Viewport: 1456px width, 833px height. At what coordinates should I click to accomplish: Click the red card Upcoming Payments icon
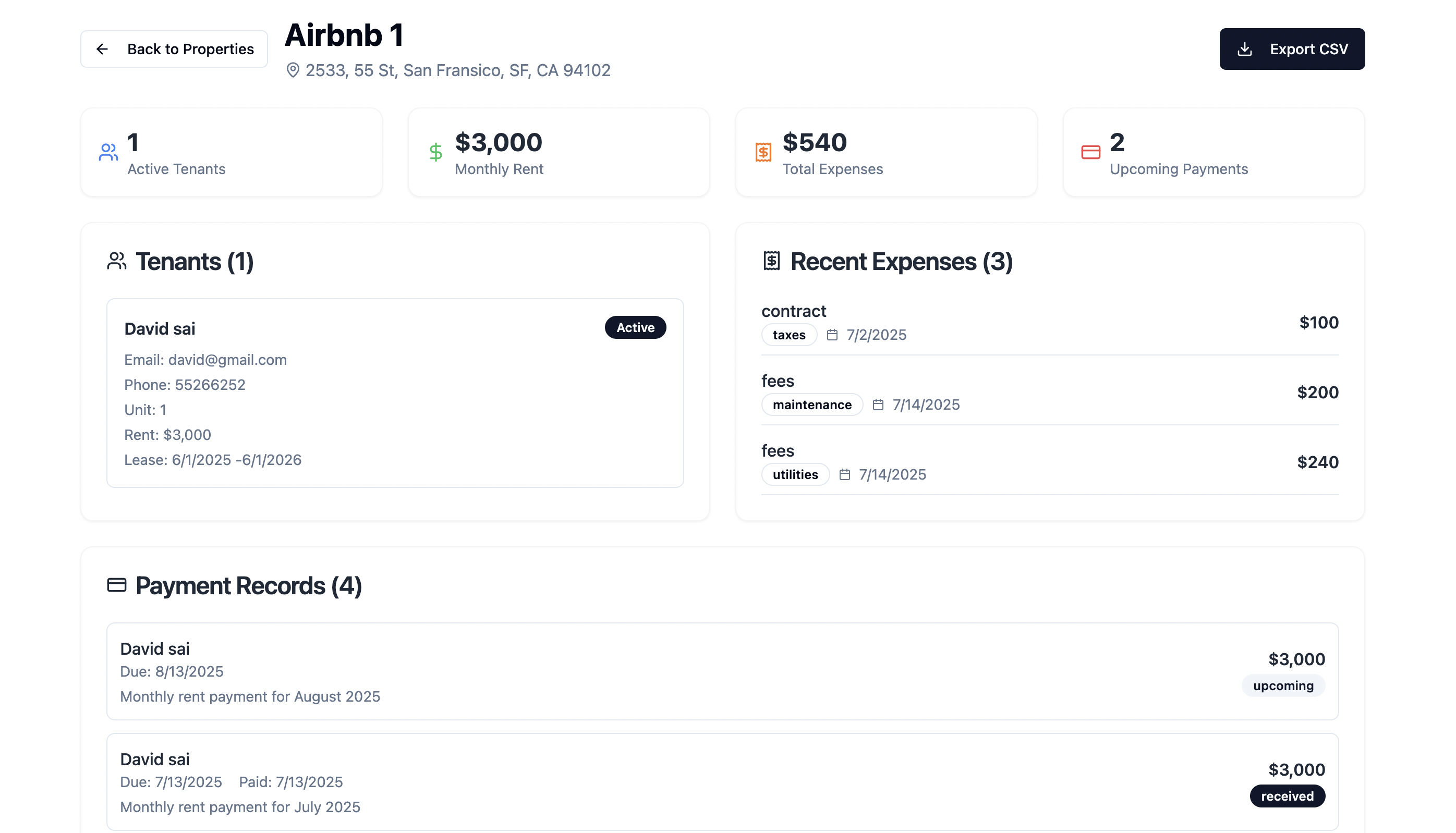click(1090, 152)
